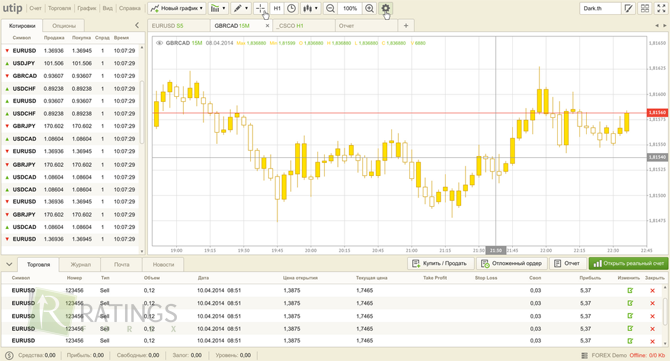This screenshot has height=361, width=670.
Task: Click the clock icon in toolbar
Action: tap(291, 8)
